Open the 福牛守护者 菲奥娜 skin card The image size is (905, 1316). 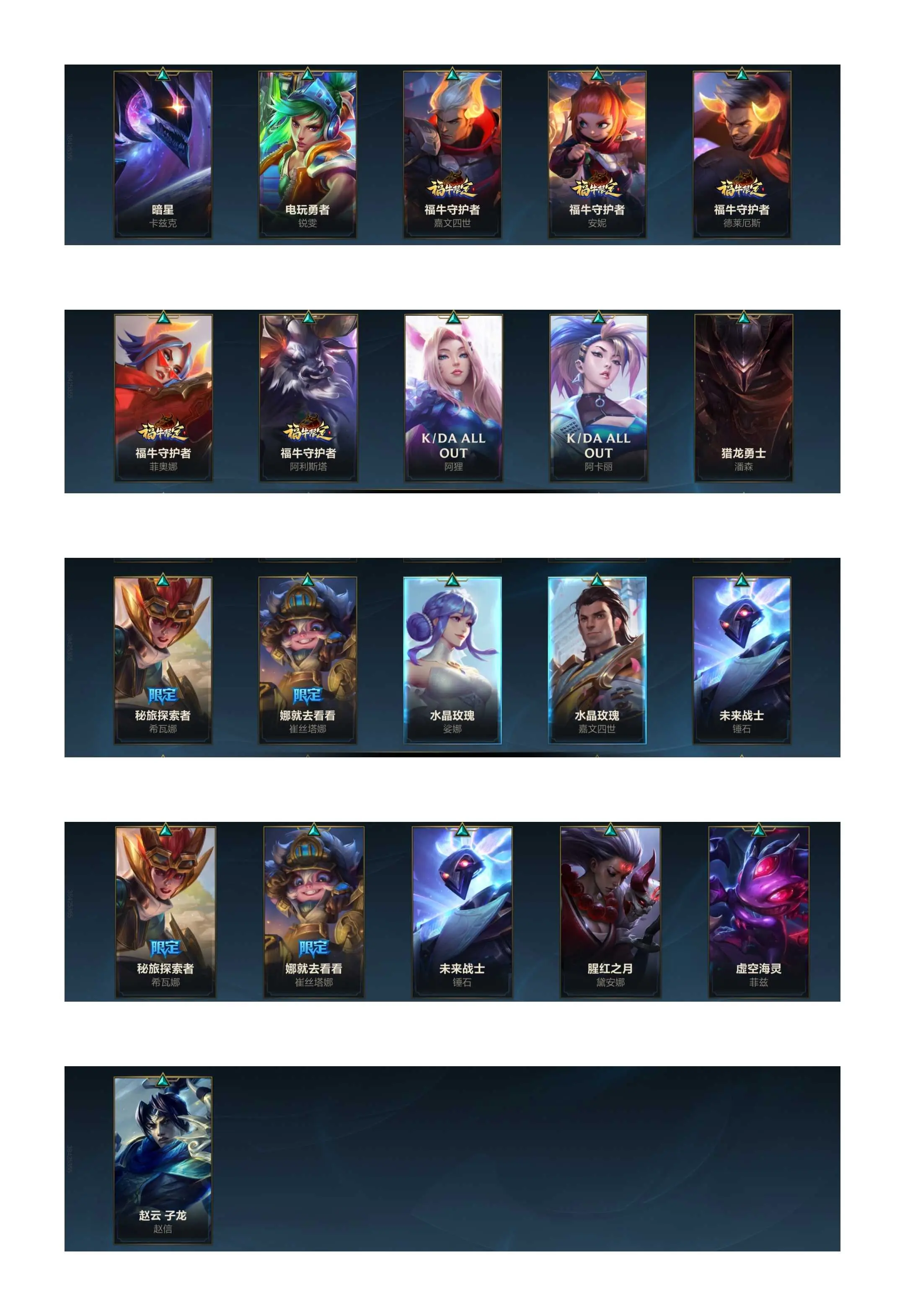click(163, 398)
